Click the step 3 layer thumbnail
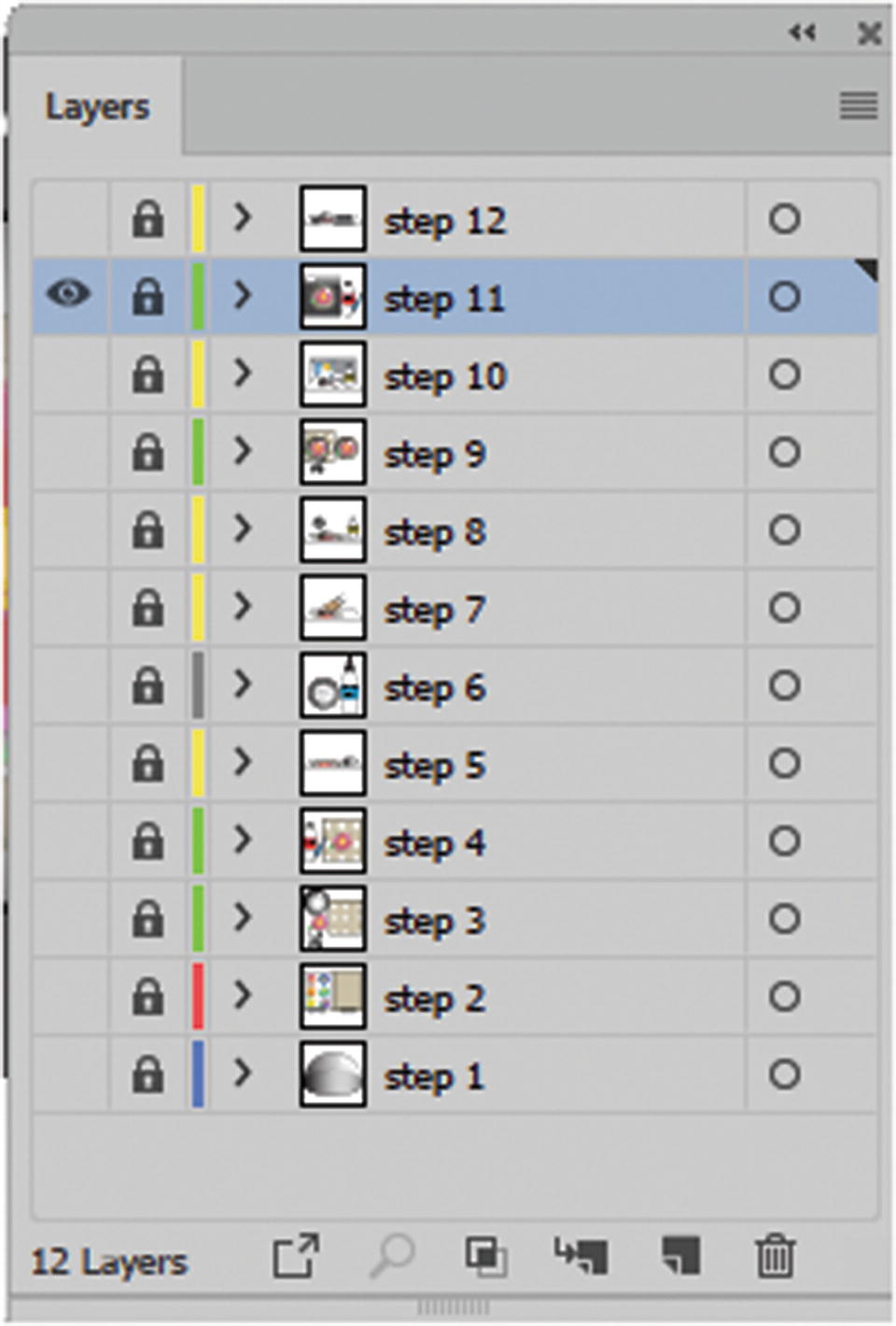 point(333,920)
